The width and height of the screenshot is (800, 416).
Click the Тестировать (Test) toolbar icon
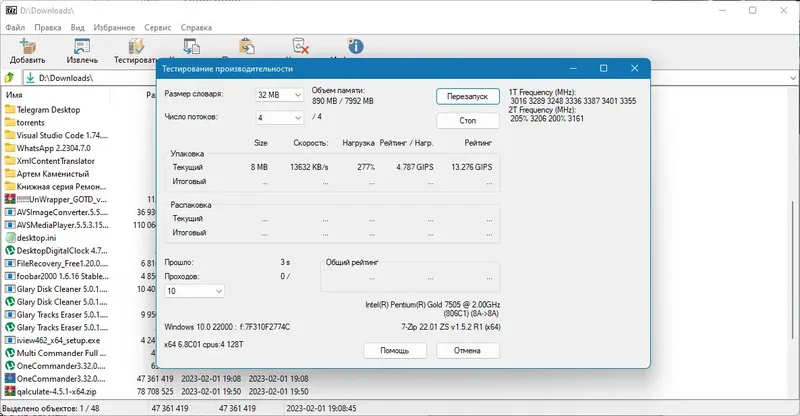click(x=136, y=47)
